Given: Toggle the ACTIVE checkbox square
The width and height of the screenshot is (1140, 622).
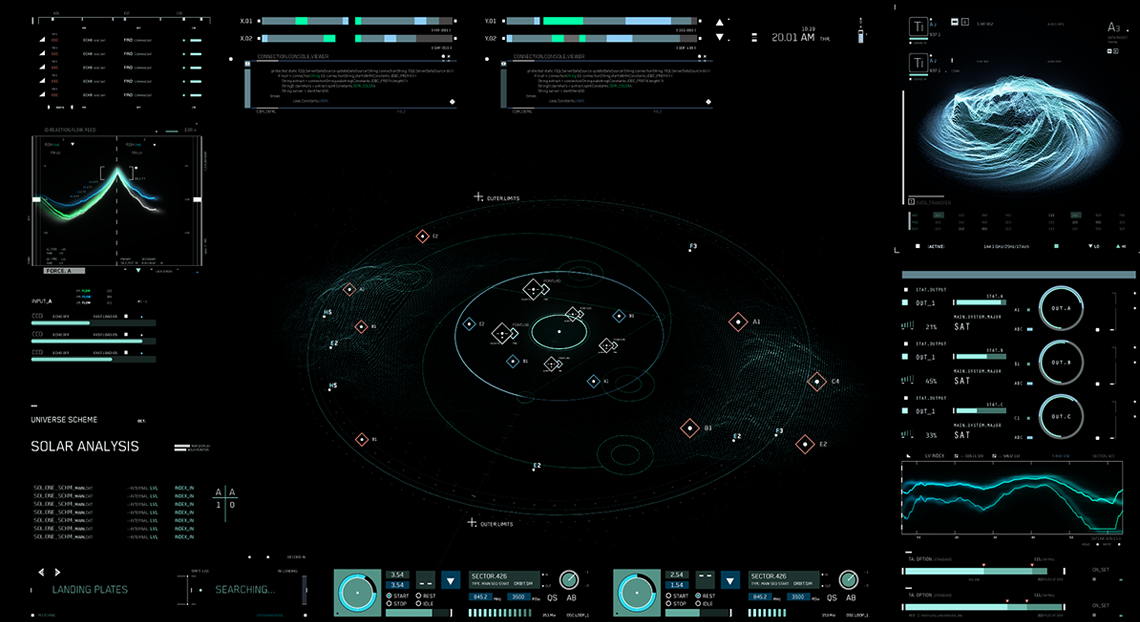Looking at the screenshot, I should (918, 246).
